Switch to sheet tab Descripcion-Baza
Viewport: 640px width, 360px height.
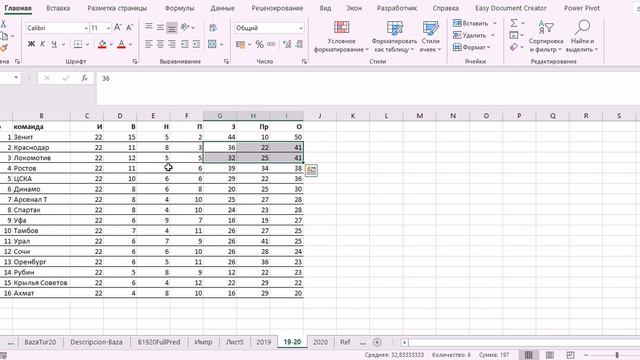point(96,342)
